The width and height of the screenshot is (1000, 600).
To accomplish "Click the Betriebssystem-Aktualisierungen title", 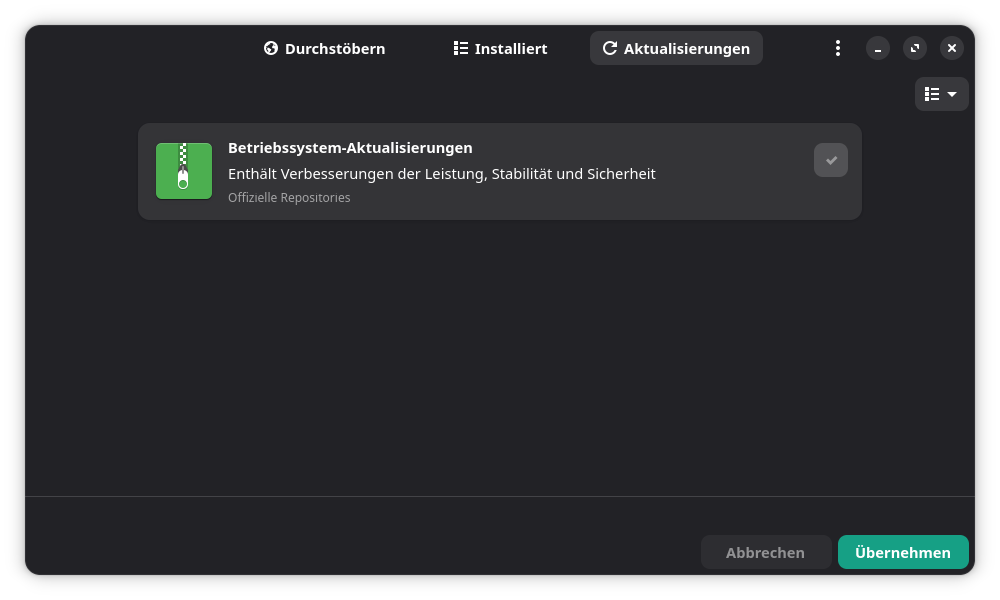I will (350, 148).
